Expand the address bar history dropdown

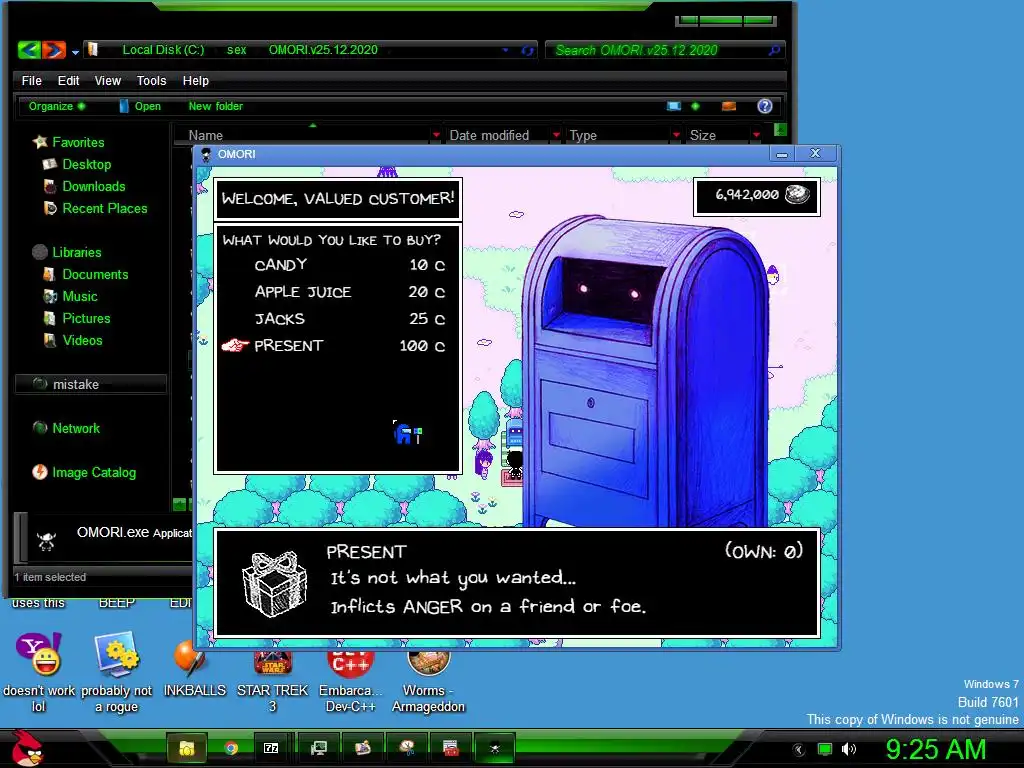pyautogui.click(x=505, y=50)
